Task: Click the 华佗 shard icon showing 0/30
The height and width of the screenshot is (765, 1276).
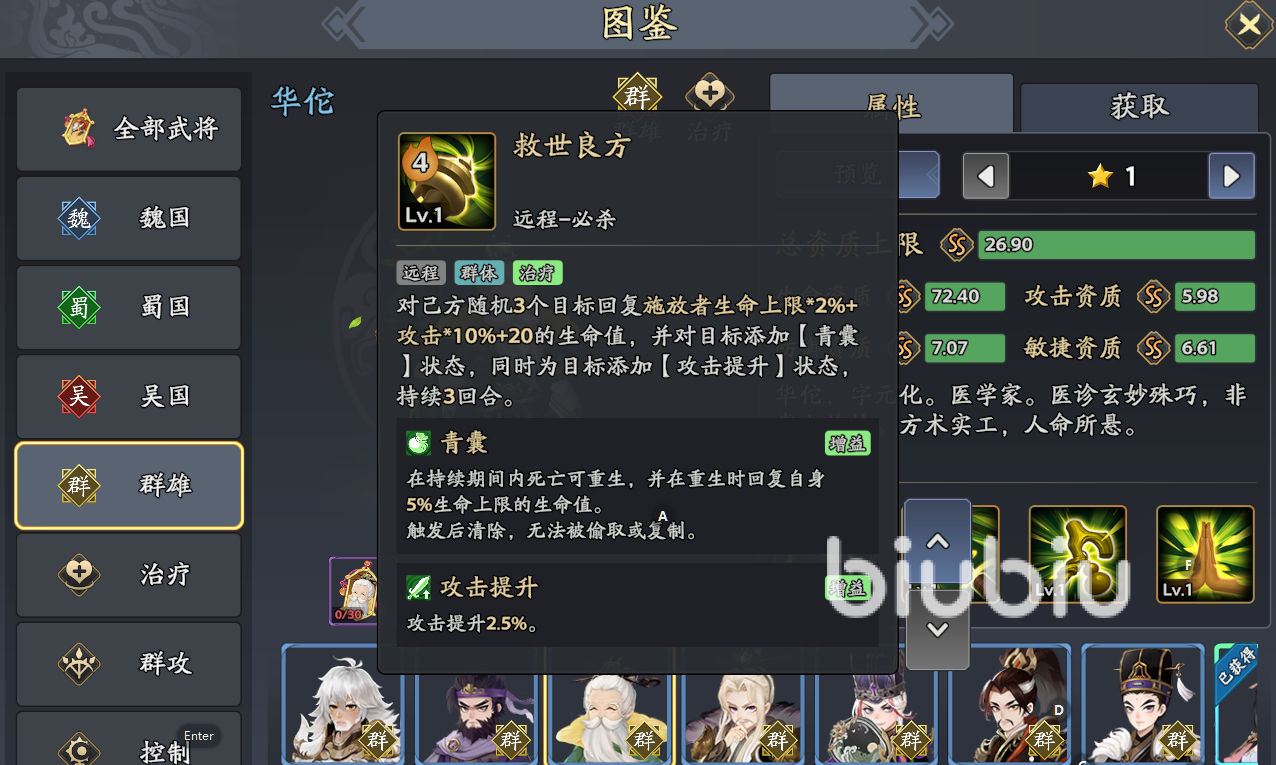Action: click(x=353, y=591)
